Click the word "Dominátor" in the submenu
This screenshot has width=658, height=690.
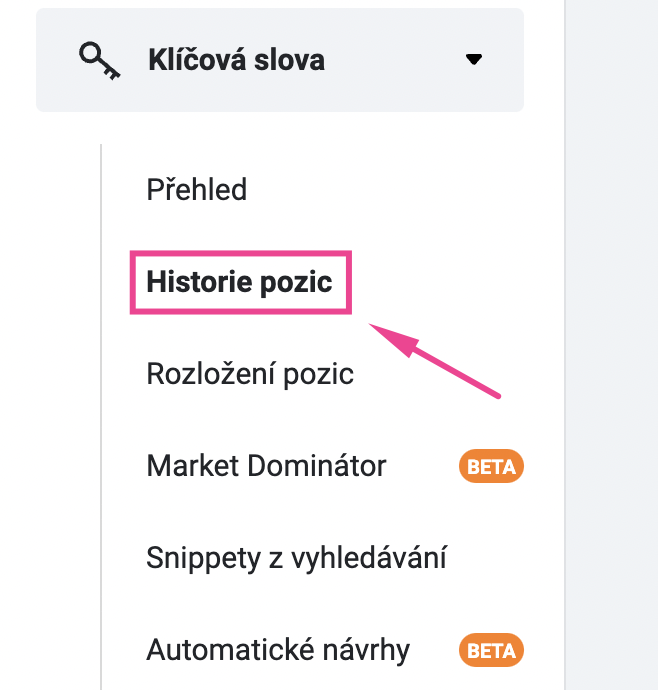317,466
